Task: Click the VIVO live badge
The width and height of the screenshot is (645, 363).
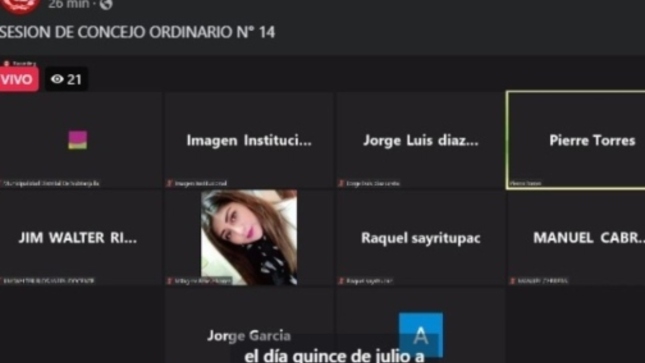Action: [x=18, y=79]
